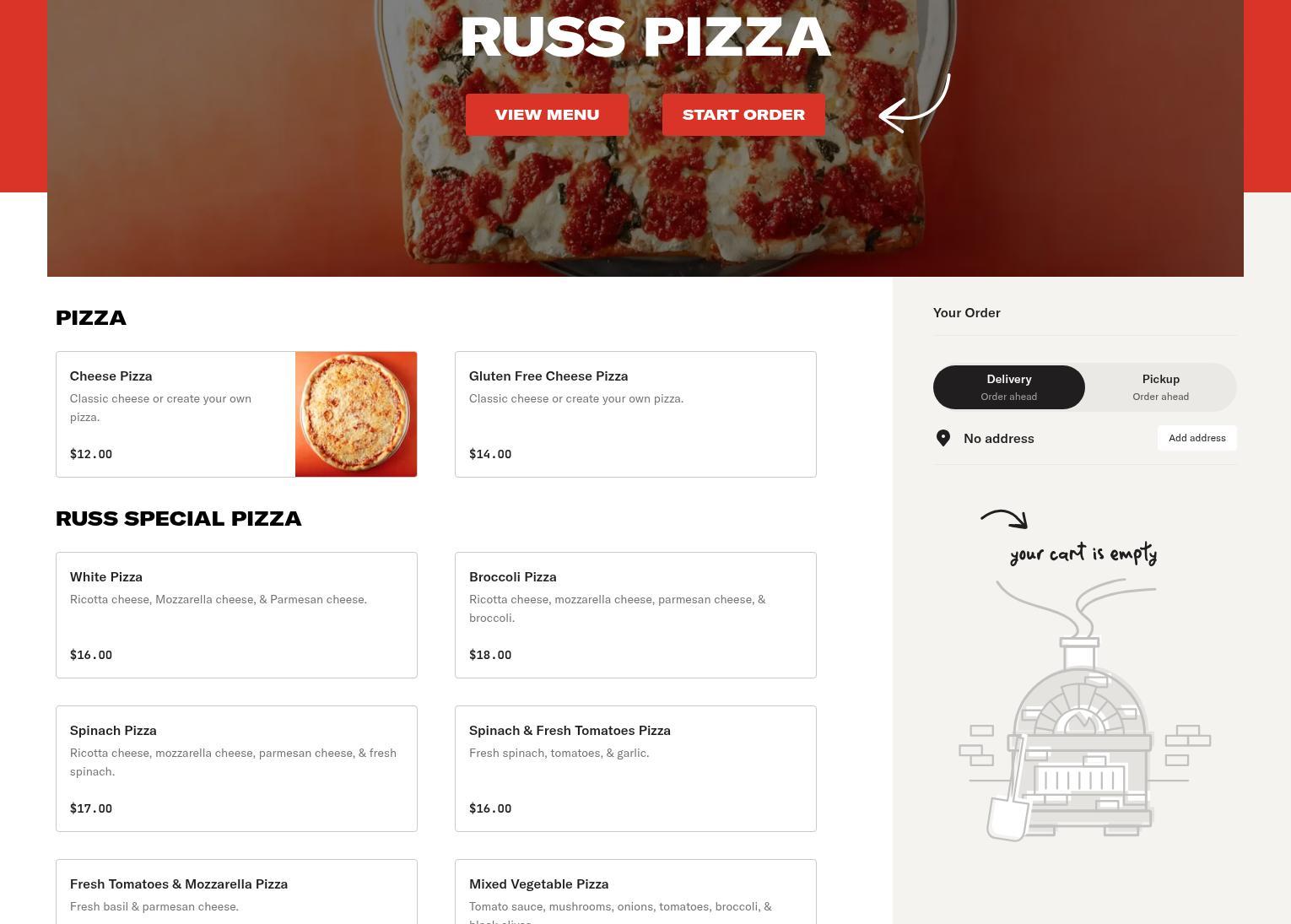Choose the White Pizza item
Image resolution: width=1291 pixels, height=924 pixels.
tap(236, 615)
